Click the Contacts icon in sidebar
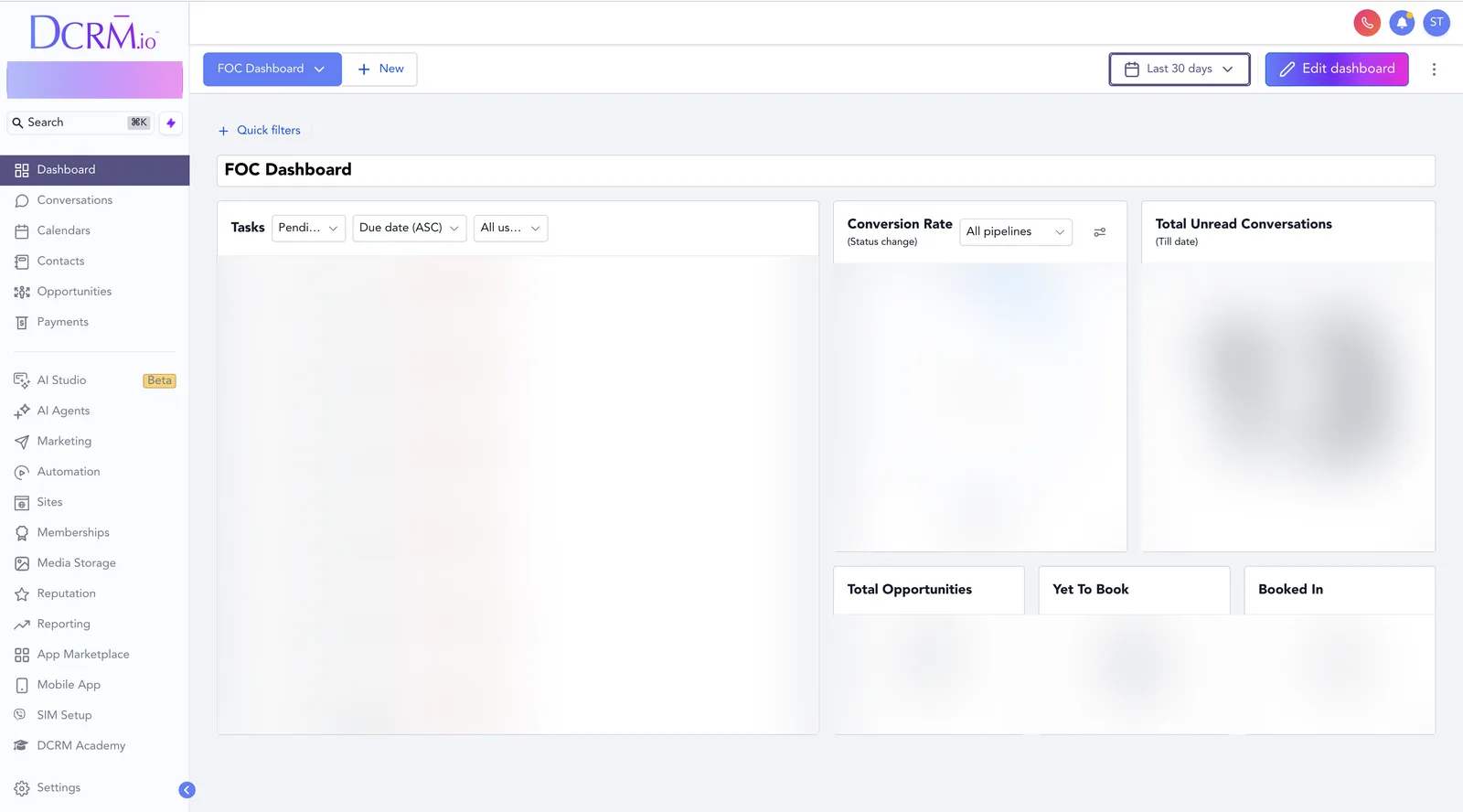This screenshot has height=812, width=1463. click(x=22, y=262)
